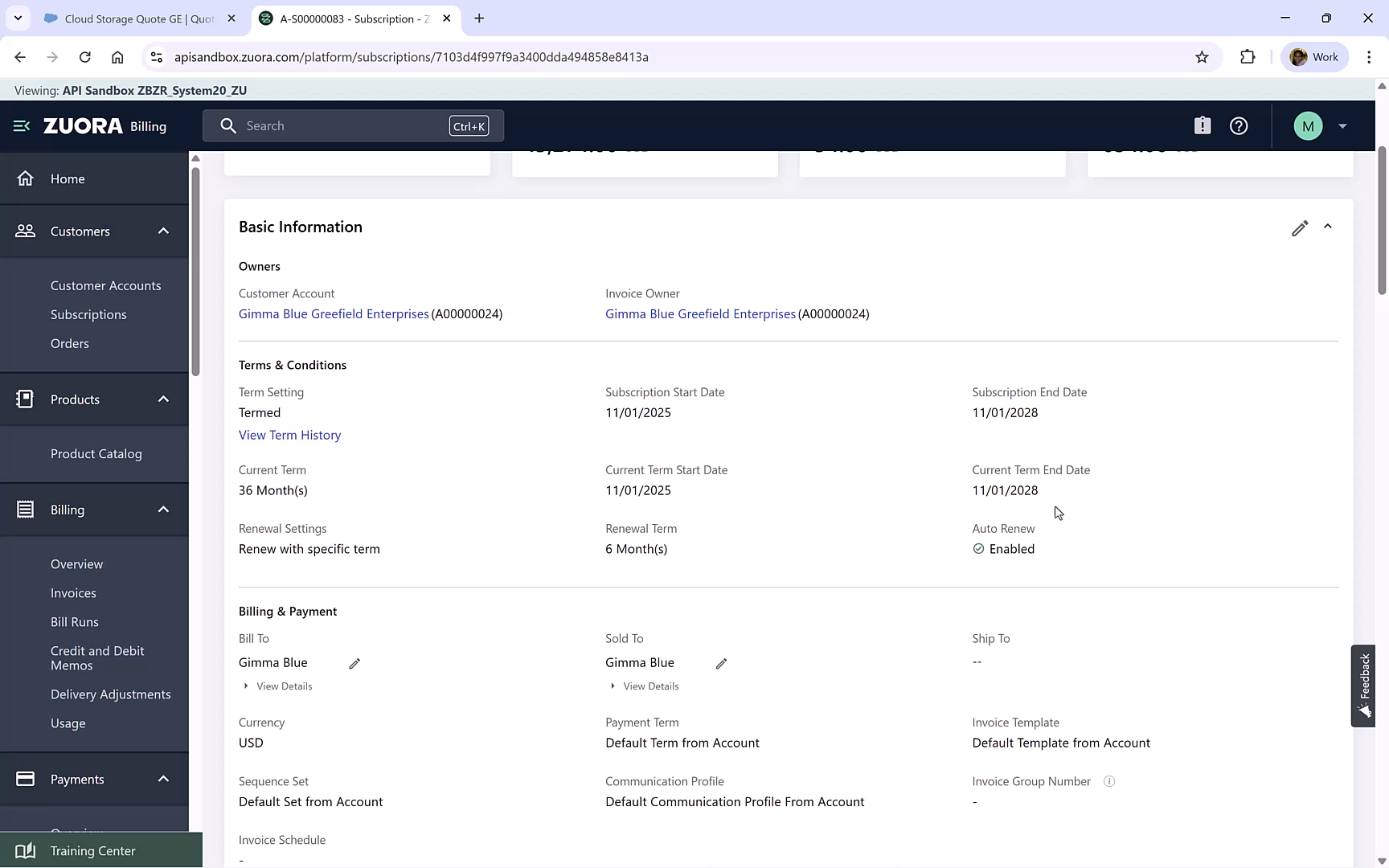The width and height of the screenshot is (1389, 868).
Task: Open the Training Center
Action: [x=92, y=850]
